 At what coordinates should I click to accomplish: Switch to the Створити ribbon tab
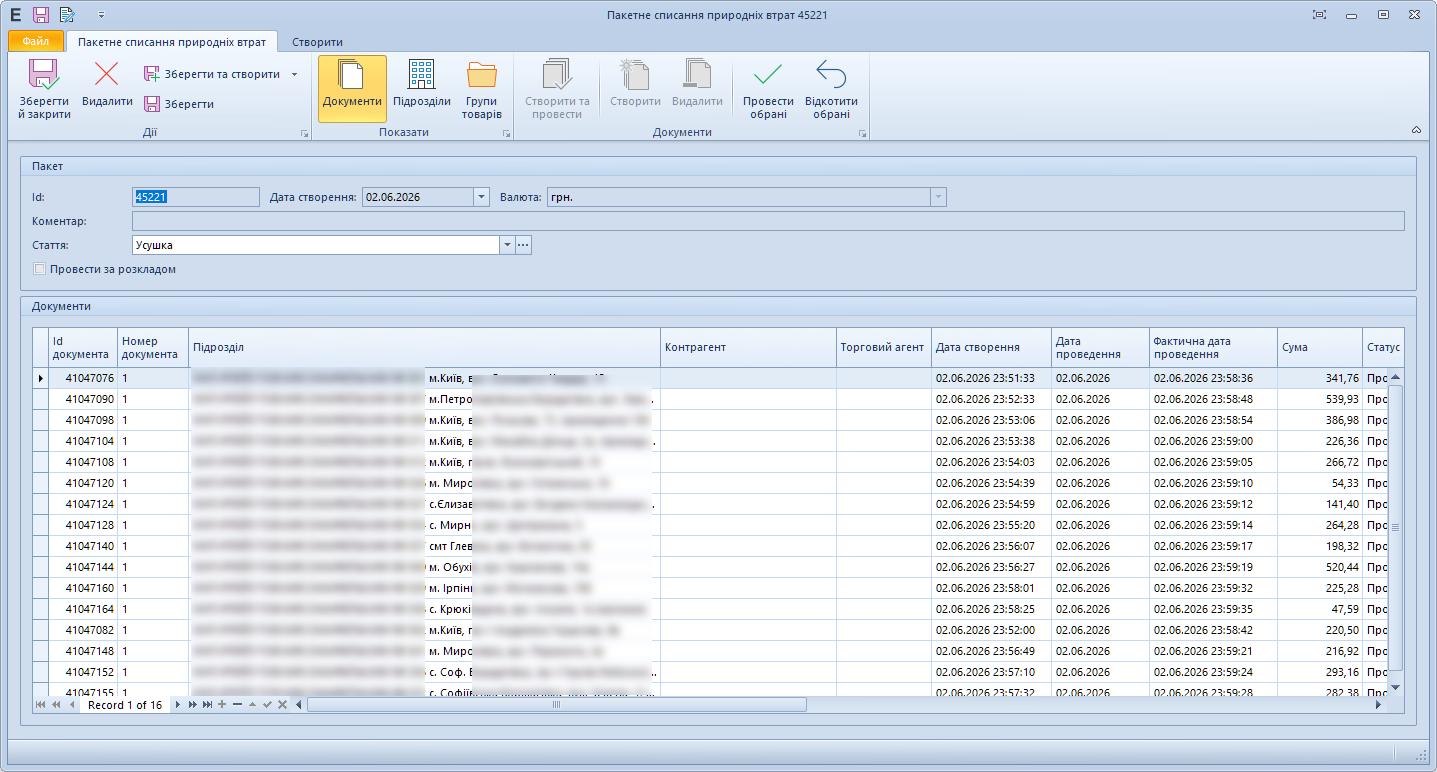coord(317,42)
